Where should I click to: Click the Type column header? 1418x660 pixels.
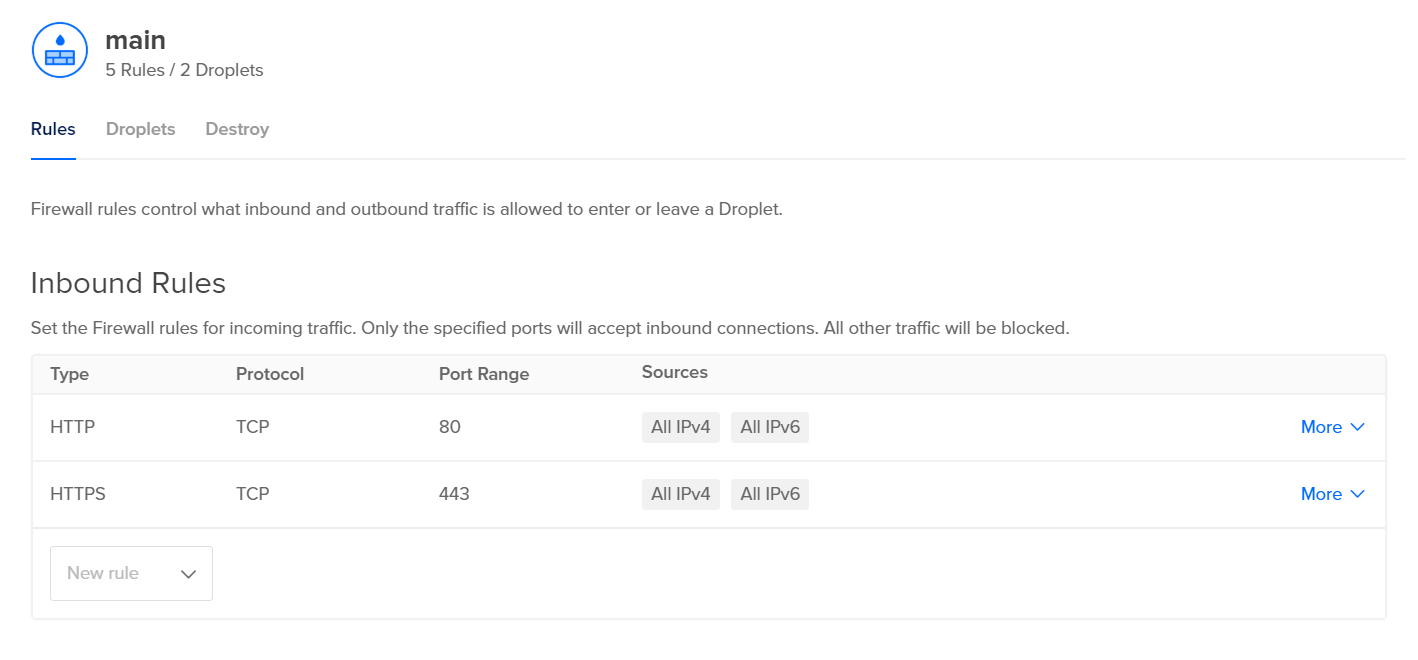tap(69, 374)
